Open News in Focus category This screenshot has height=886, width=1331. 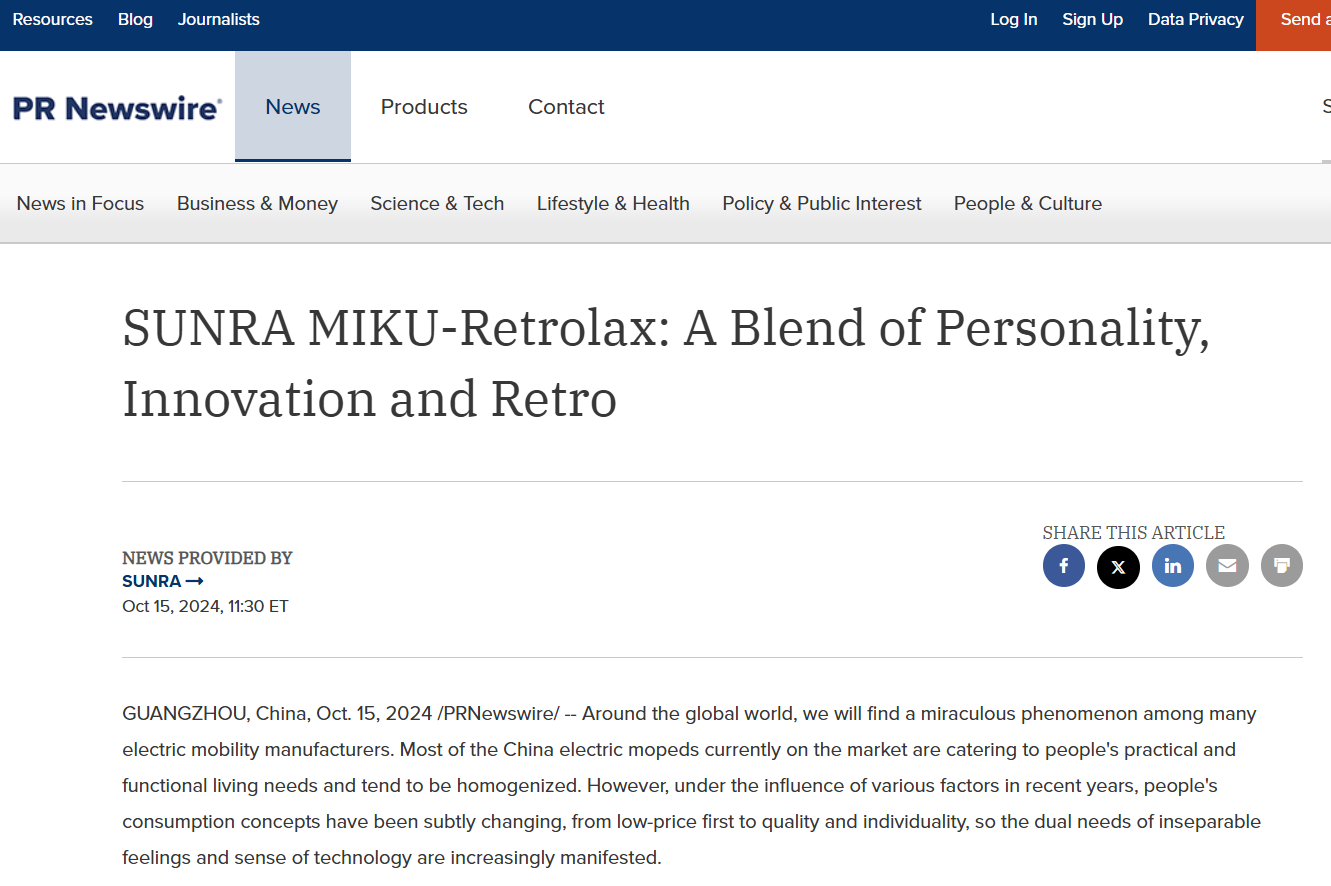pyautogui.click(x=80, y=204)
